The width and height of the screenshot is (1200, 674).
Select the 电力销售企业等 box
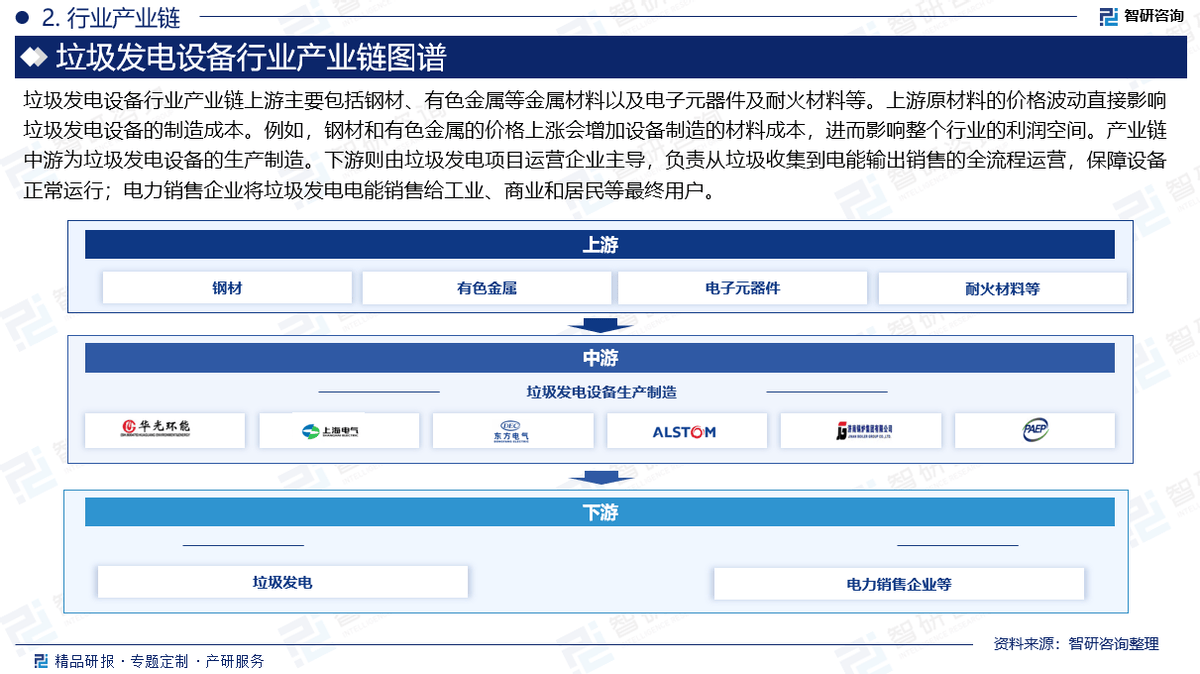point(898,583)
